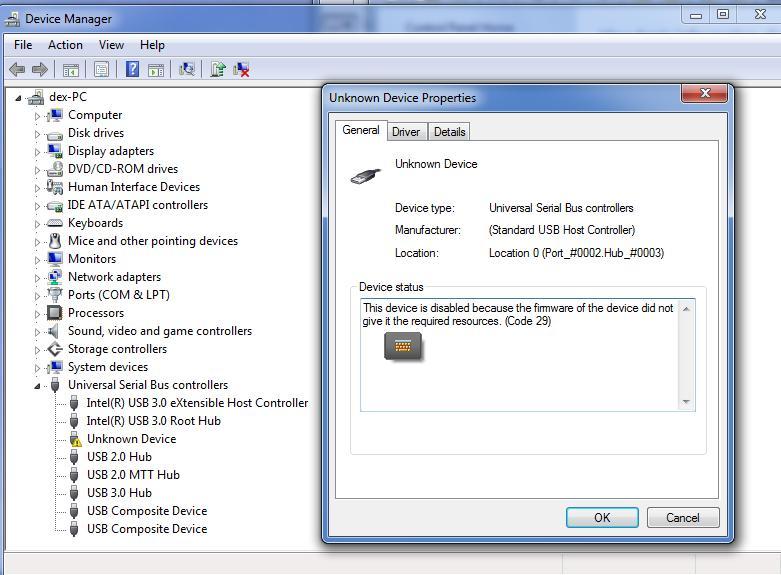Select Intel(R) USB 3.0 eXtensible Host Controller
The width and height of the screenshot is (781, 575).
click(197, 403)
